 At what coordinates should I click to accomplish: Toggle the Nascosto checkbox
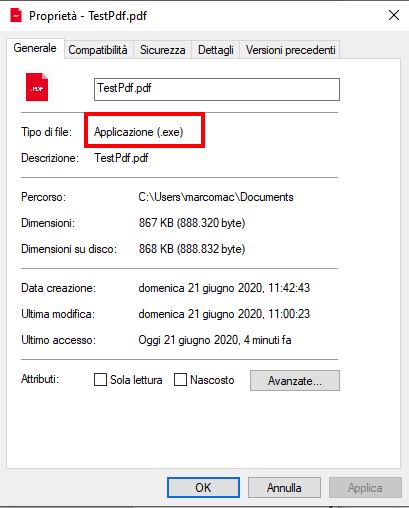click(180, 380)
